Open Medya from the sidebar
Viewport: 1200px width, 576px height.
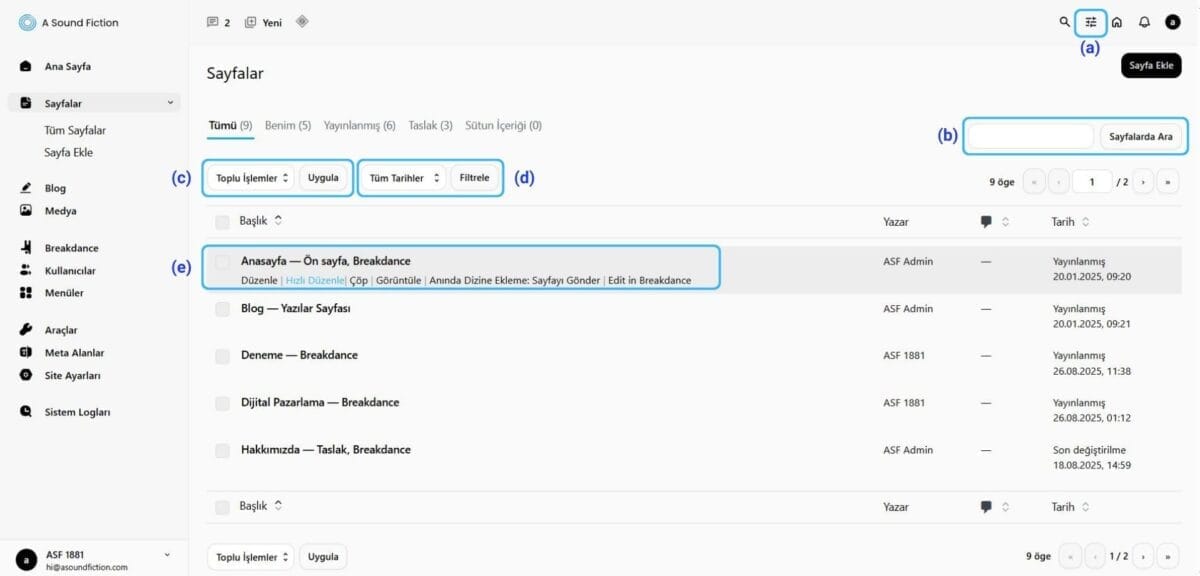(60, 211)
